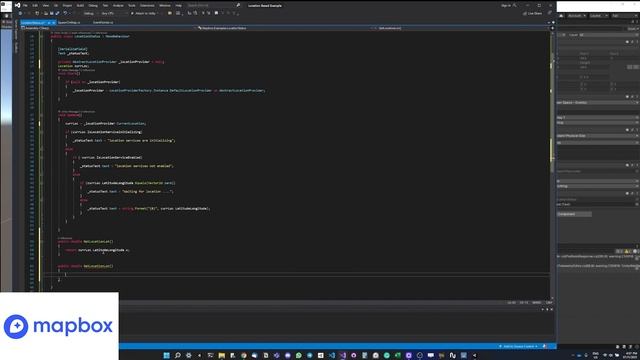Open the Windows Start menu
The width and height of the screenshot is (640, 360).
pyautogui.click(x=167, y=356)
